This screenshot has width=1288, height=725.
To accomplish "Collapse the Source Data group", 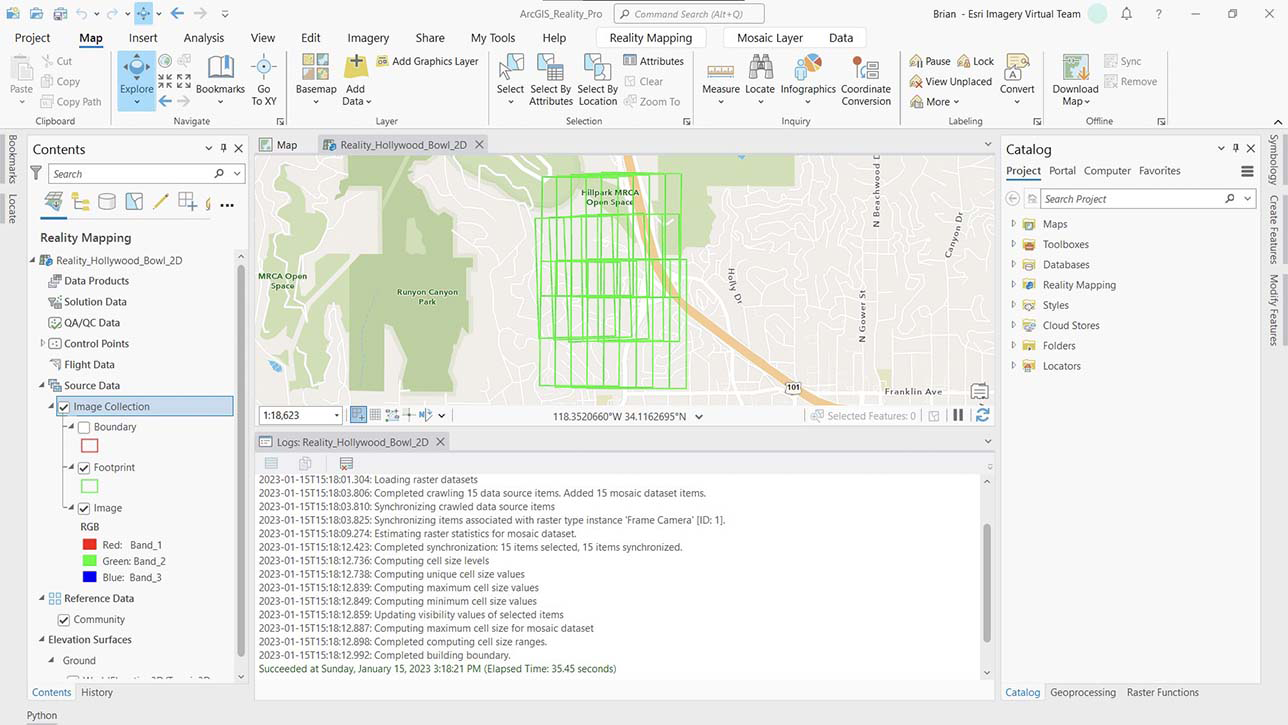I will pos(42,385).
